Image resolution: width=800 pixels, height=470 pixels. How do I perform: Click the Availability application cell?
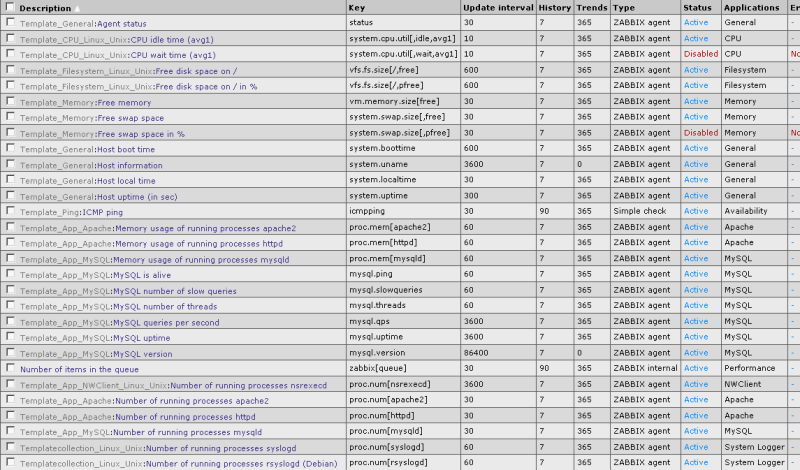tap(746, 211)
